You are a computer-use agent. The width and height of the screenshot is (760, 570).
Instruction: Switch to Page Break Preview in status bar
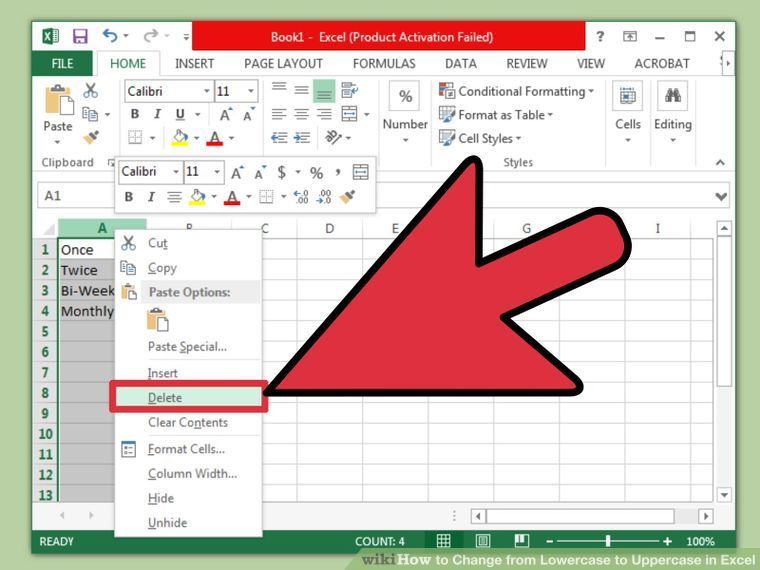point(522,540)
